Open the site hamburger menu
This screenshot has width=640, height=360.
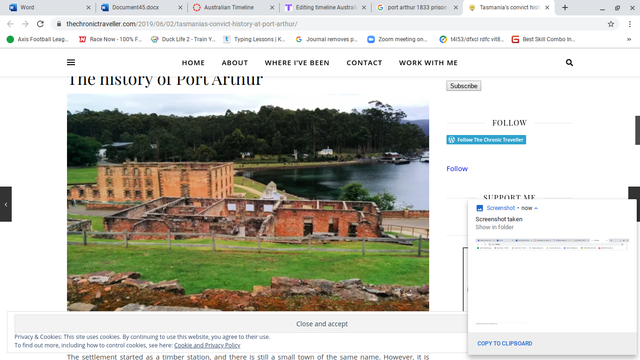[71, 62]
